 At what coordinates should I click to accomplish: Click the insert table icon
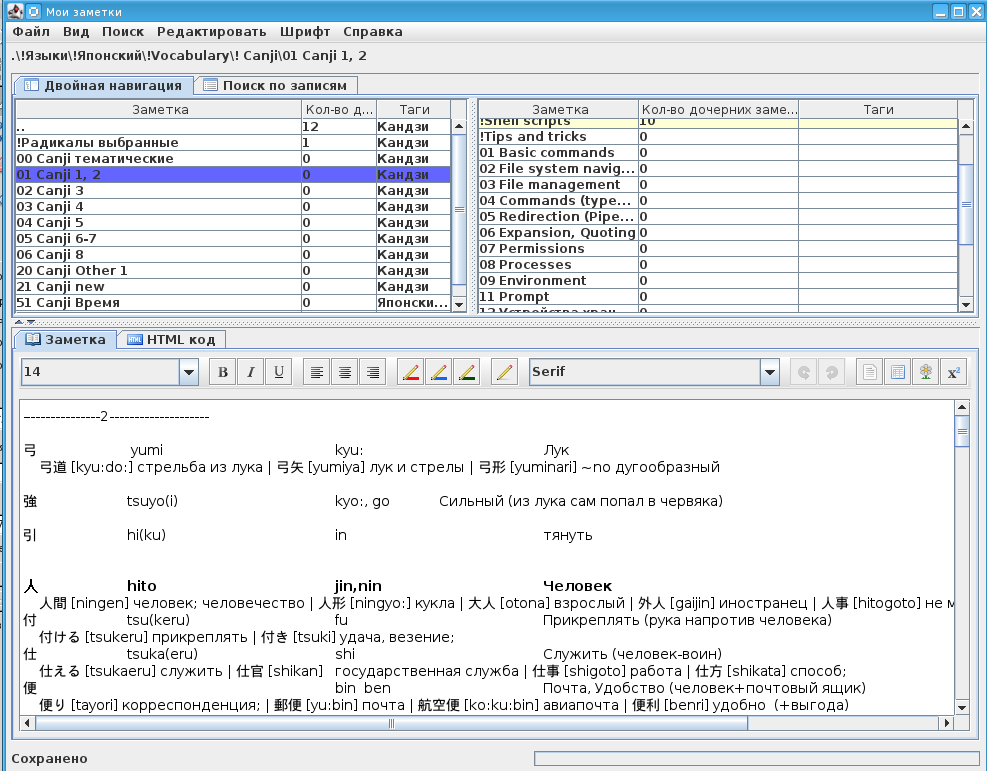[898, 372]
